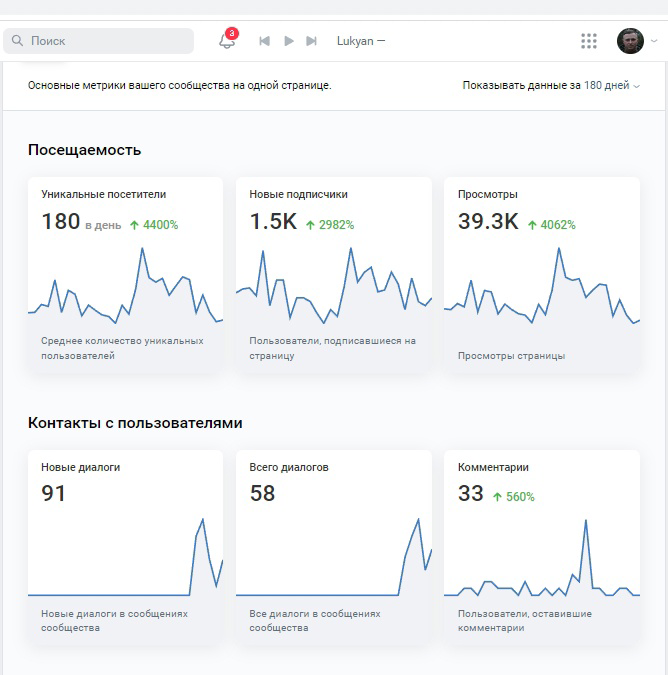Skip to the previous track
The height and width of the screenshot is (675, 668).
(x=264, y=41)
